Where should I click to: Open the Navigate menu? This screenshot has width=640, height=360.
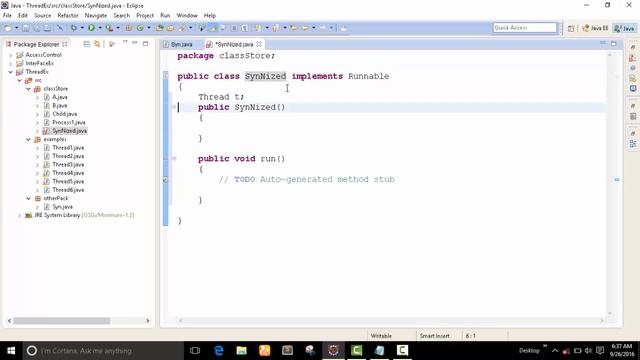(96, 16)
